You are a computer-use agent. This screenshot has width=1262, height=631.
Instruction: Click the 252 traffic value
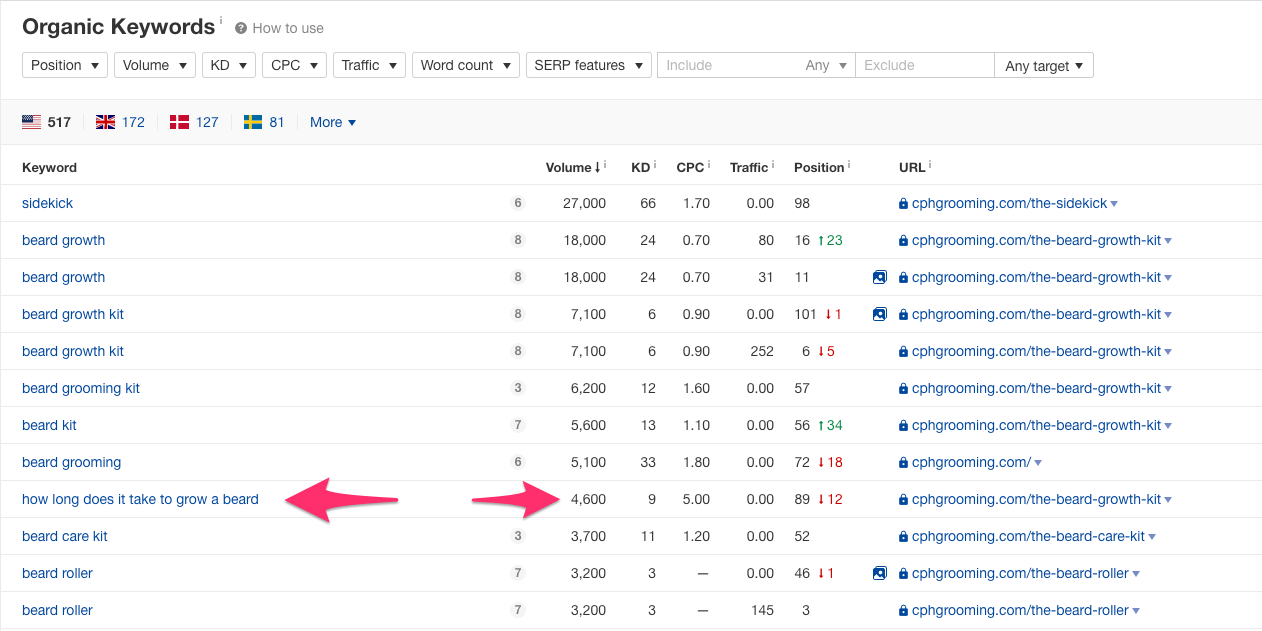[763, 351]
